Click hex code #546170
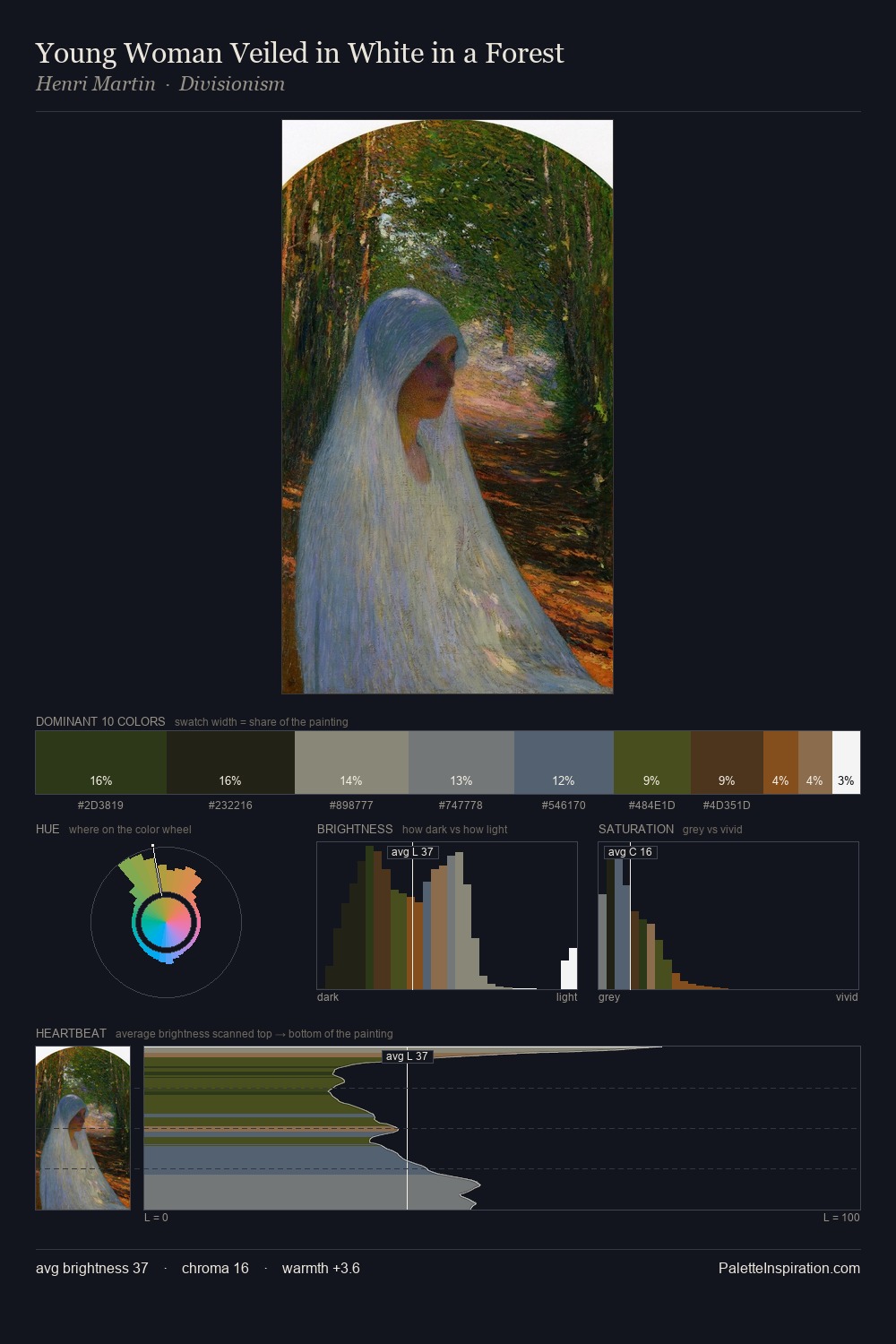 [564, 806]
